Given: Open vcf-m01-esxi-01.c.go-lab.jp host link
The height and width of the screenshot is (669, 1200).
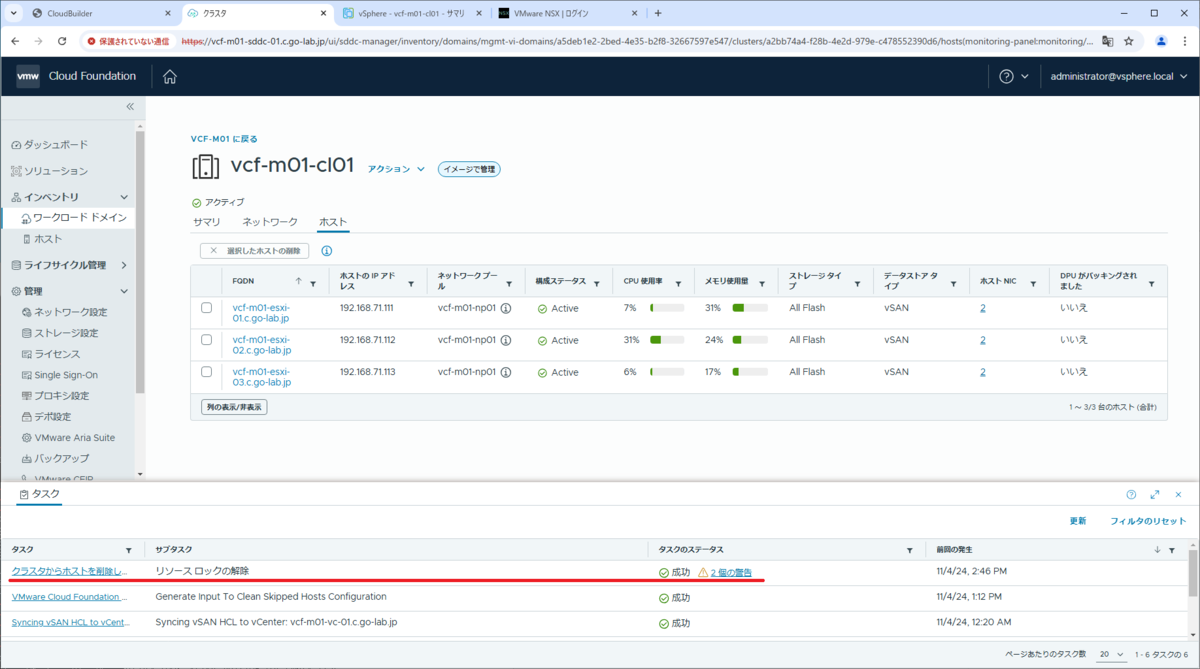Looking at the screenshot, I should [x=262, y=313].
